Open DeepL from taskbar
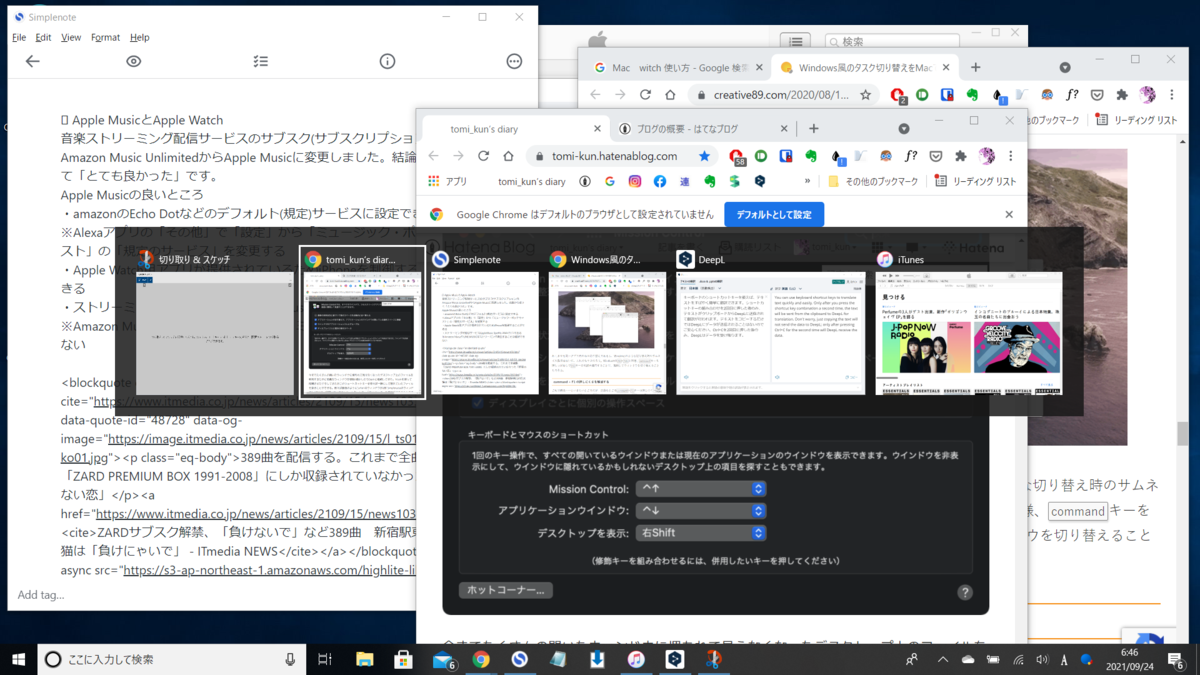The image size is (1200, 675). pyautogui.click(x=675, y=659)
